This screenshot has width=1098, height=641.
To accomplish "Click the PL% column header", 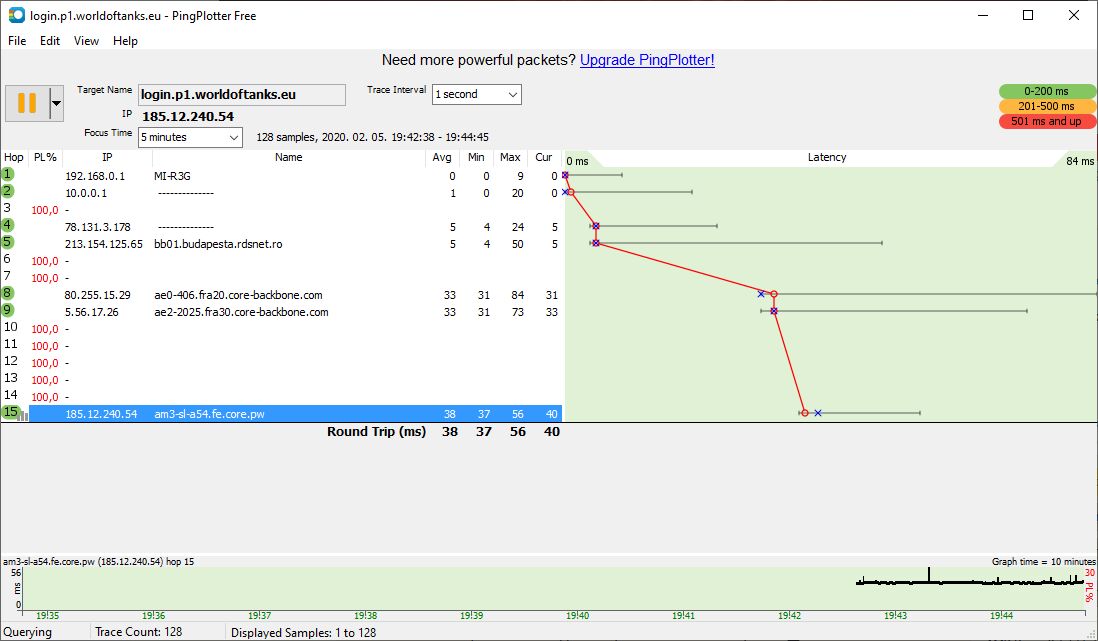I will pos(45,157).
